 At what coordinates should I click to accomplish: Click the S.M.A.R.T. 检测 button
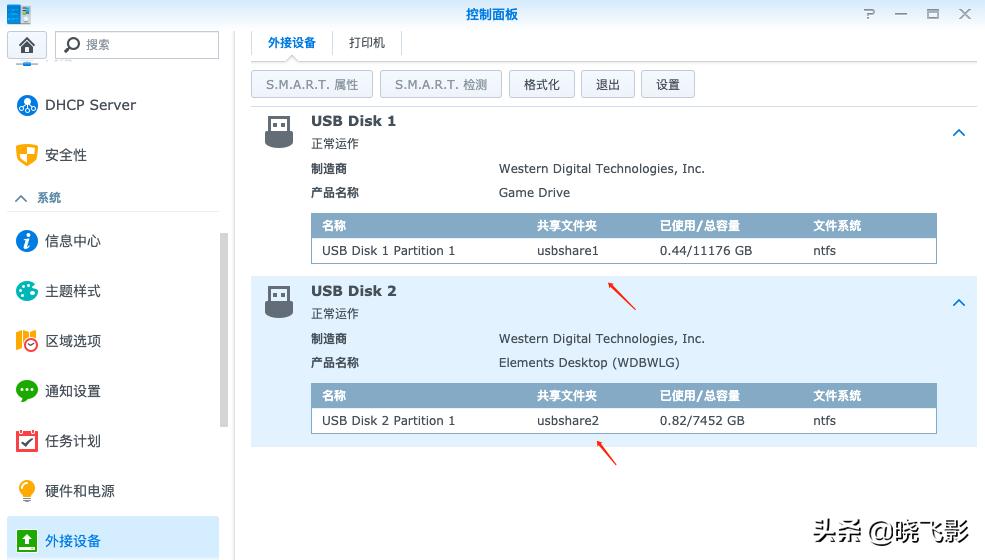coord(440,84)
